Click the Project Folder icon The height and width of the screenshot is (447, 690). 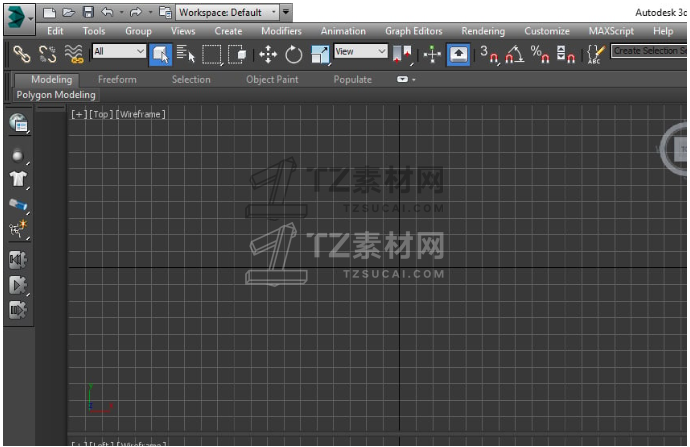point(165,12)
